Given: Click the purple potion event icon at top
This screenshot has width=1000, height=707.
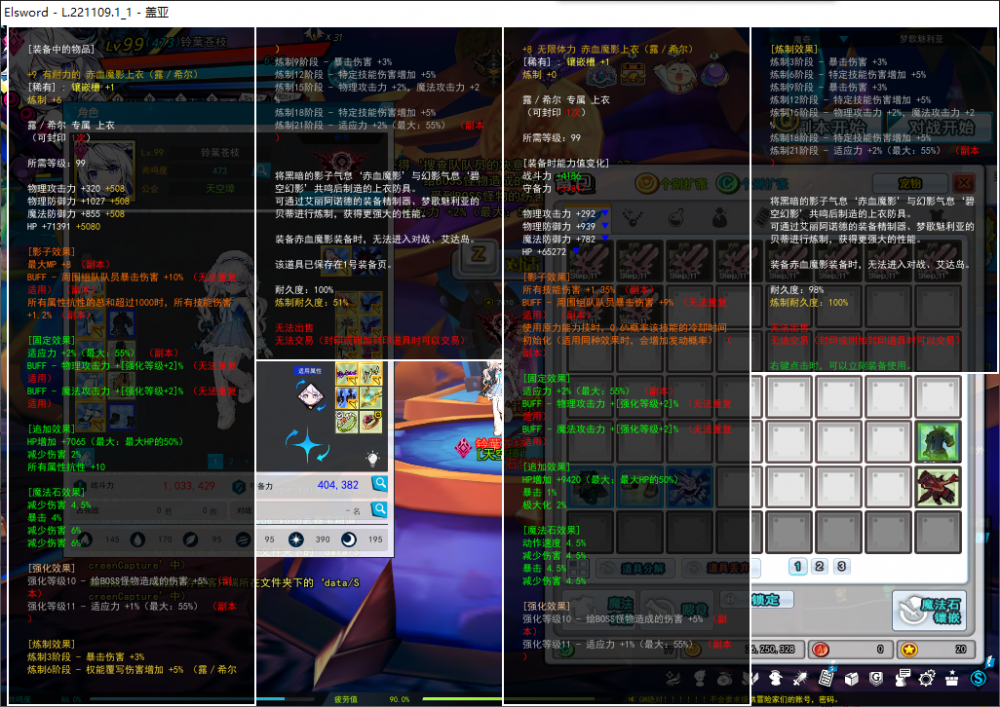Looking at the screenshot, I should [x=716, y=73].
